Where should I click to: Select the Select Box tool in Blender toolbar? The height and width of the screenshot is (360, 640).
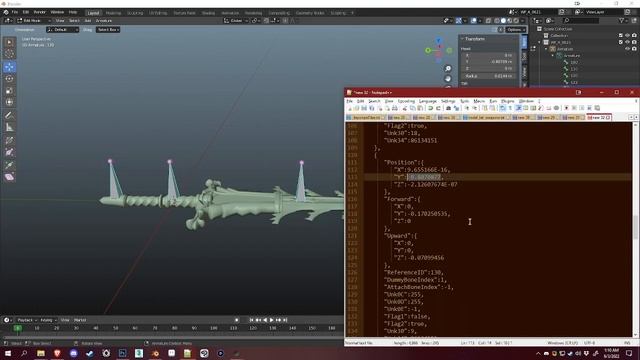pyautogui.click(x=9, y=42)
